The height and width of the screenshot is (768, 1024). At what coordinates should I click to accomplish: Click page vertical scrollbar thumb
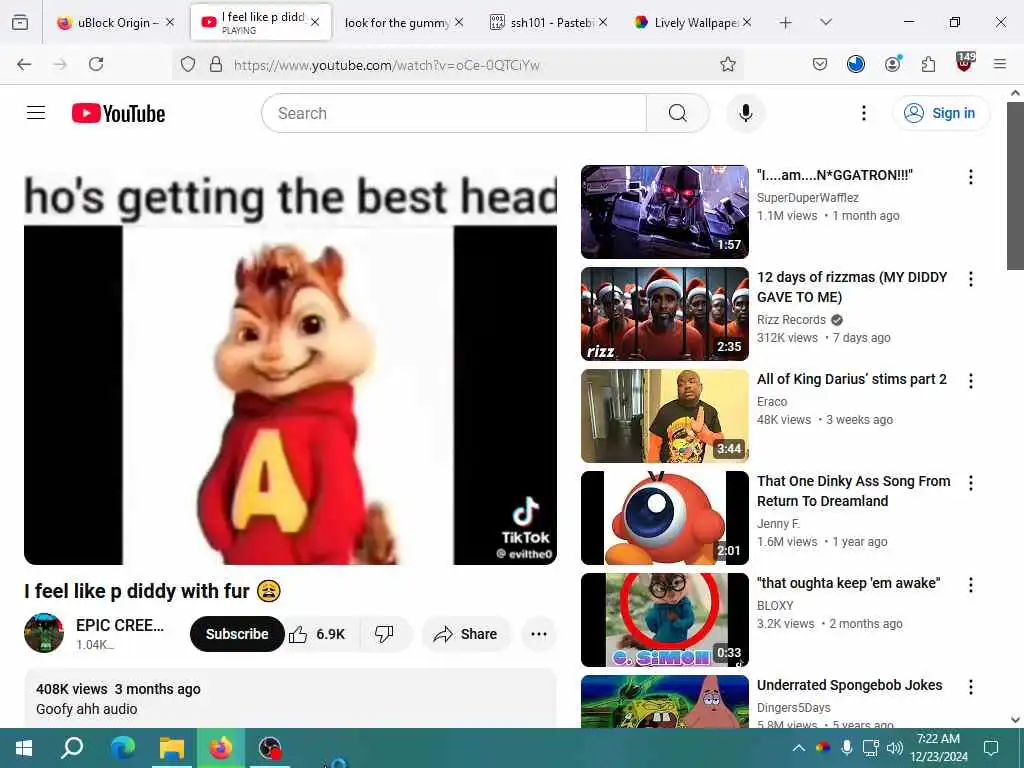point(1015,185)
